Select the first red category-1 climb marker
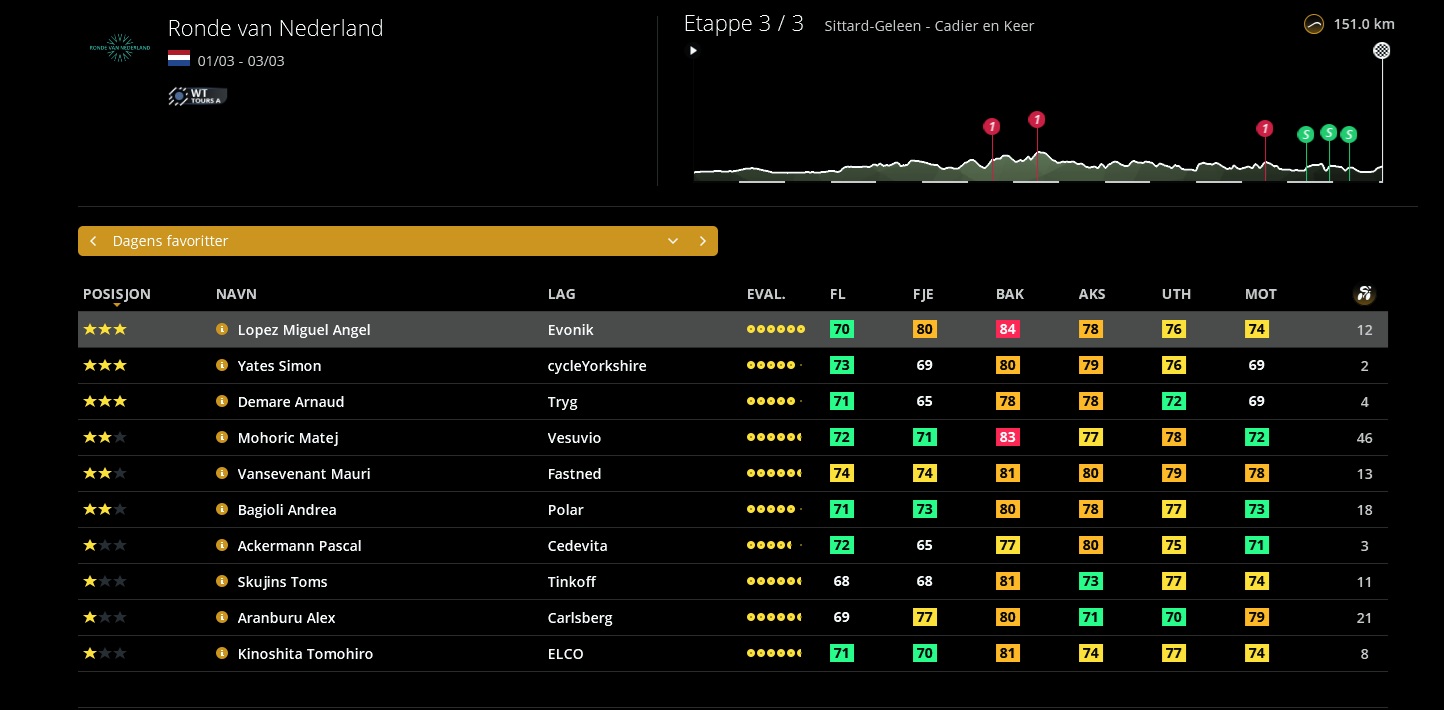The height and width of the screenshot is (710, 1444). [x=992, y=127]
